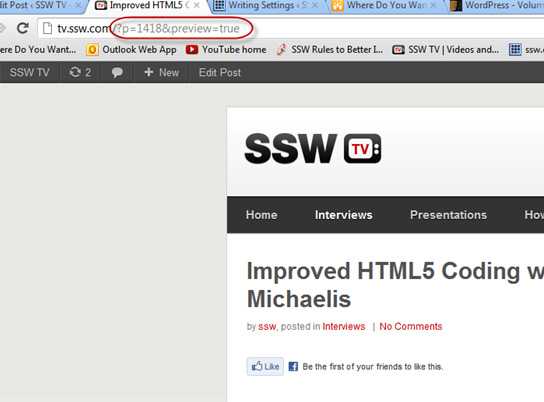Viewport: 544px width, 402px height.
Task: Go to the Interviews navigation item
Action: 343,215
